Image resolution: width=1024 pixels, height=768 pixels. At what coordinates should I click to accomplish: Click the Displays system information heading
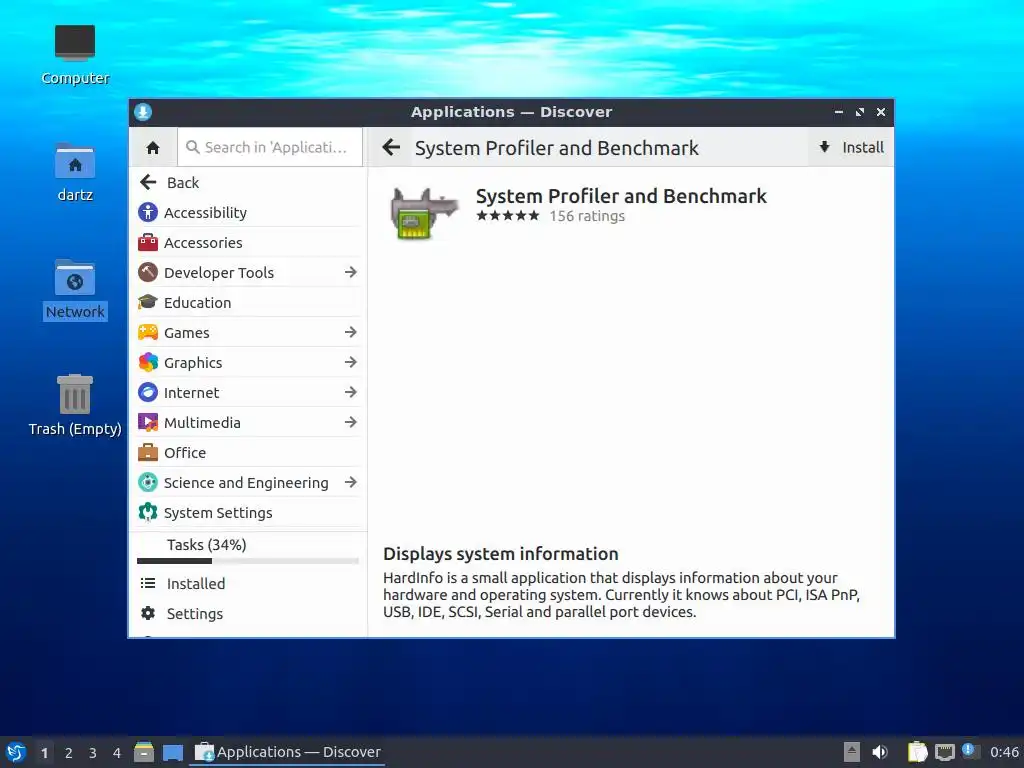[500, 554]
